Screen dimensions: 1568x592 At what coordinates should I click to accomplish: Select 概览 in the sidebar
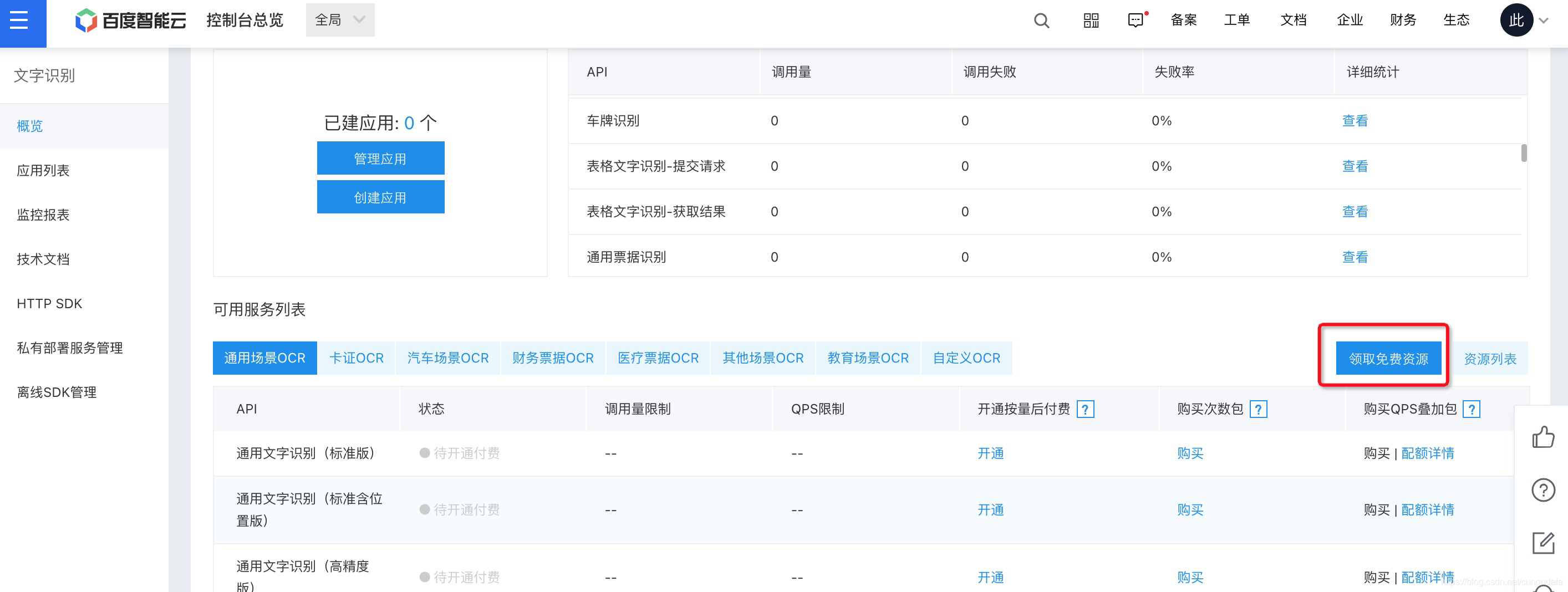click(84, 126)
